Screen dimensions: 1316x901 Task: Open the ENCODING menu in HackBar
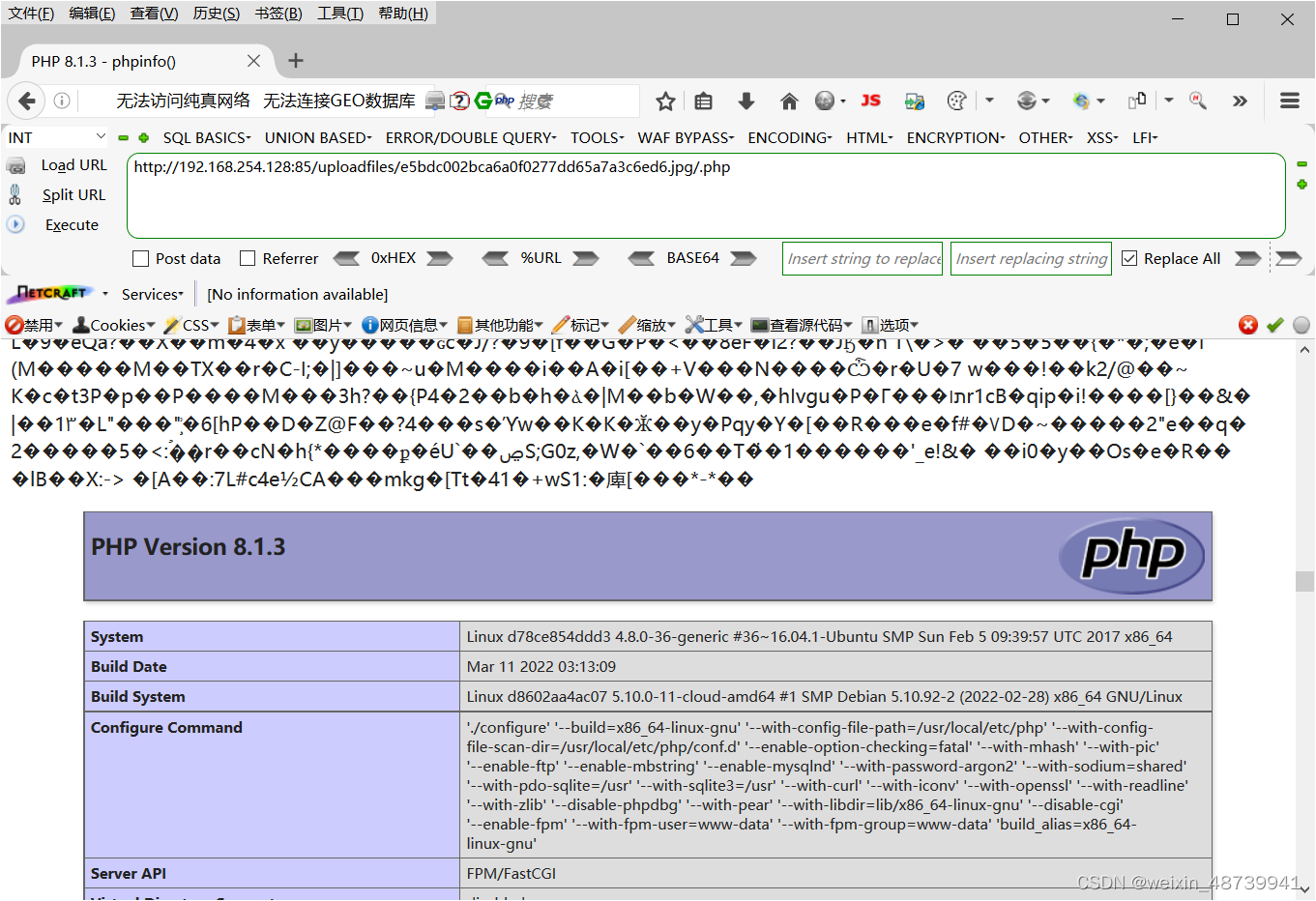[788, 137]
